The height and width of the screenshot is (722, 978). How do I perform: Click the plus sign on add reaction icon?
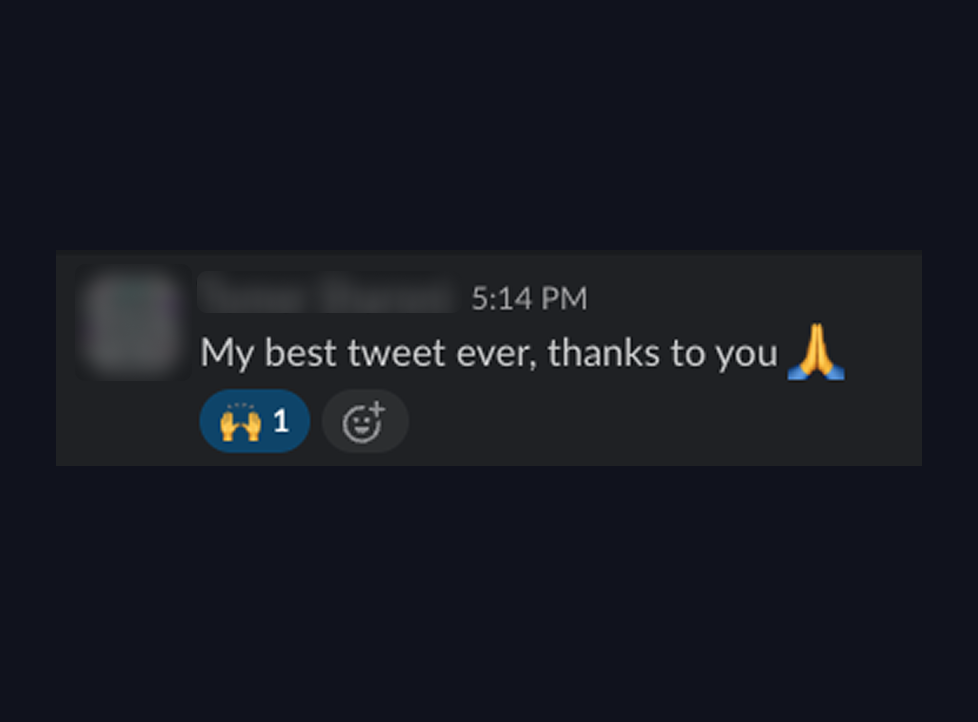click(x=377, y=409)
